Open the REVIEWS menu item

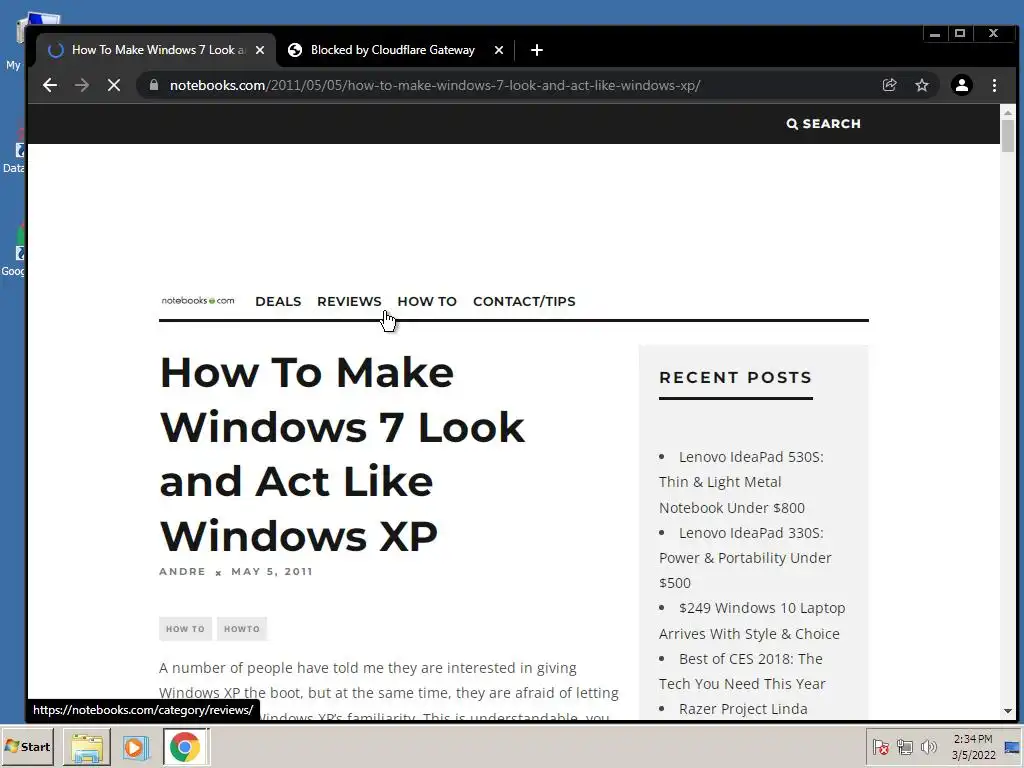pos(349,302)
